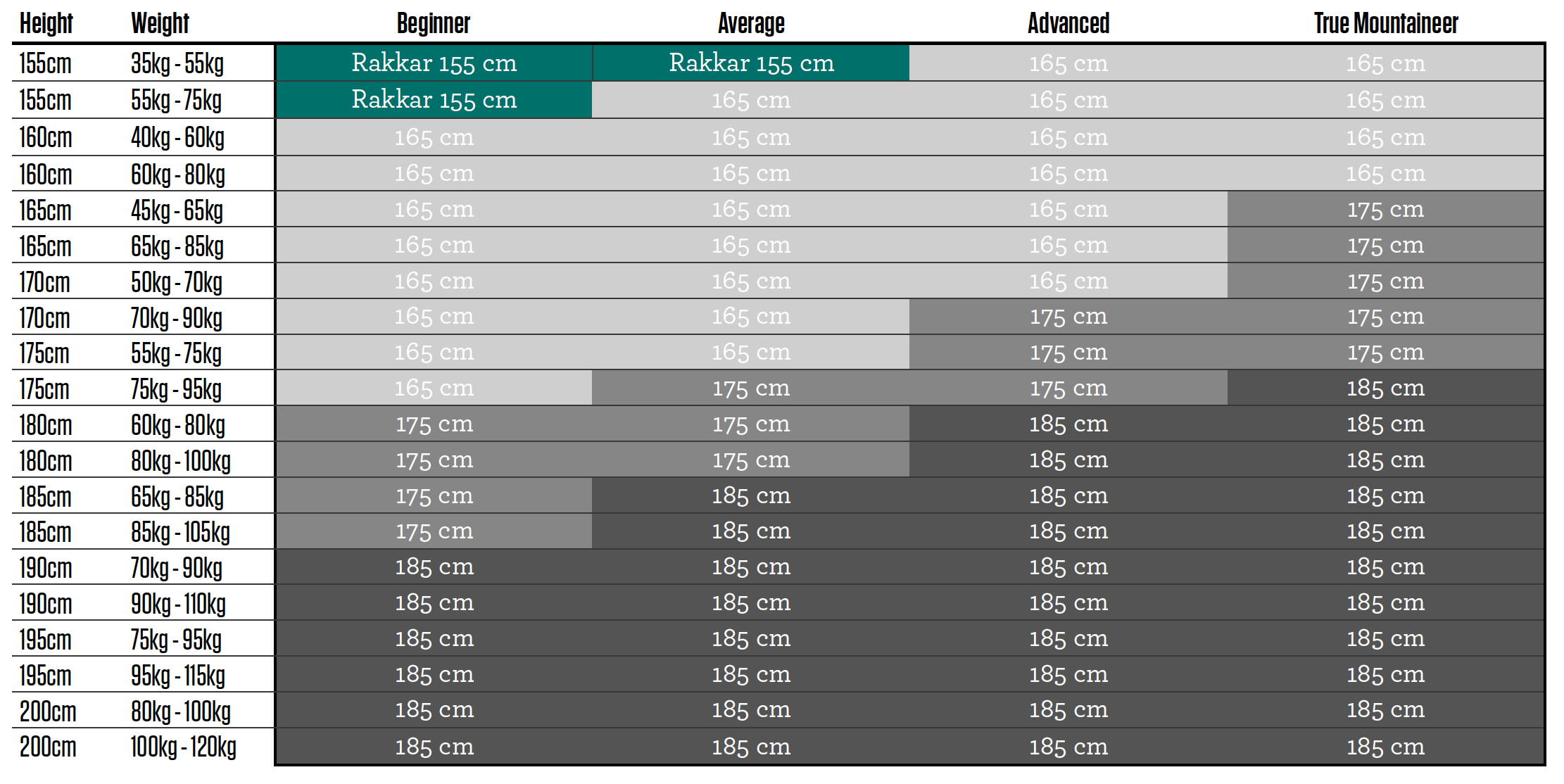The image size is (1564, 784).
Task: Click Average 175 cm for 80kg - 100kg at 180cm
Action: coord(751,460)
